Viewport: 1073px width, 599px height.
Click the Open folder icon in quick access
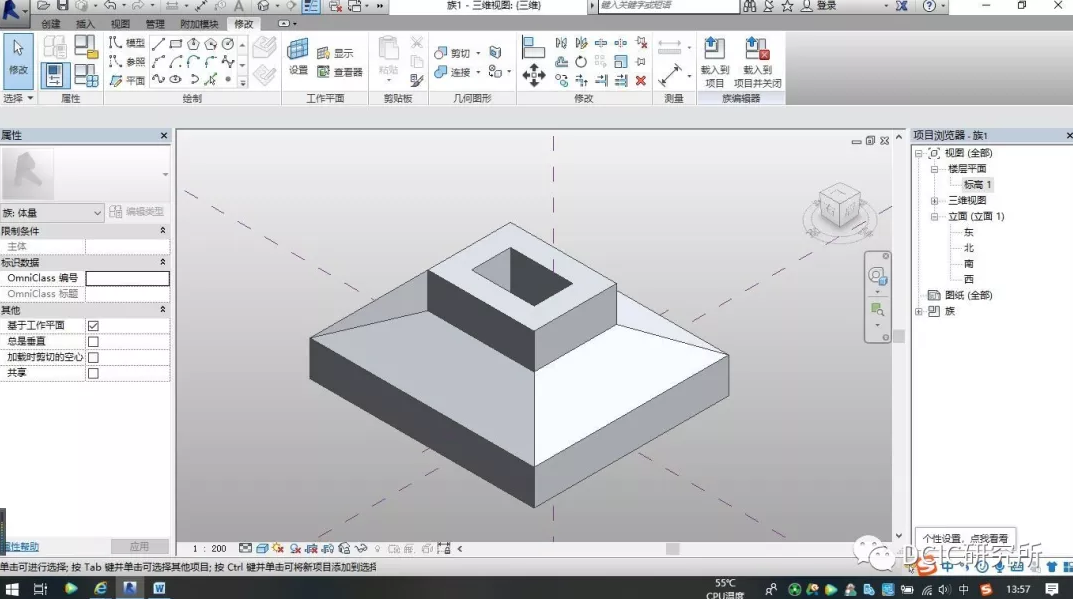pos(43,5)
